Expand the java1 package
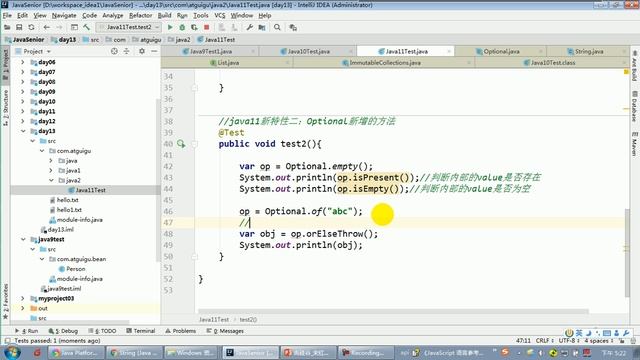This screenshot has height=360, width=640. click(x=51, y=170)
